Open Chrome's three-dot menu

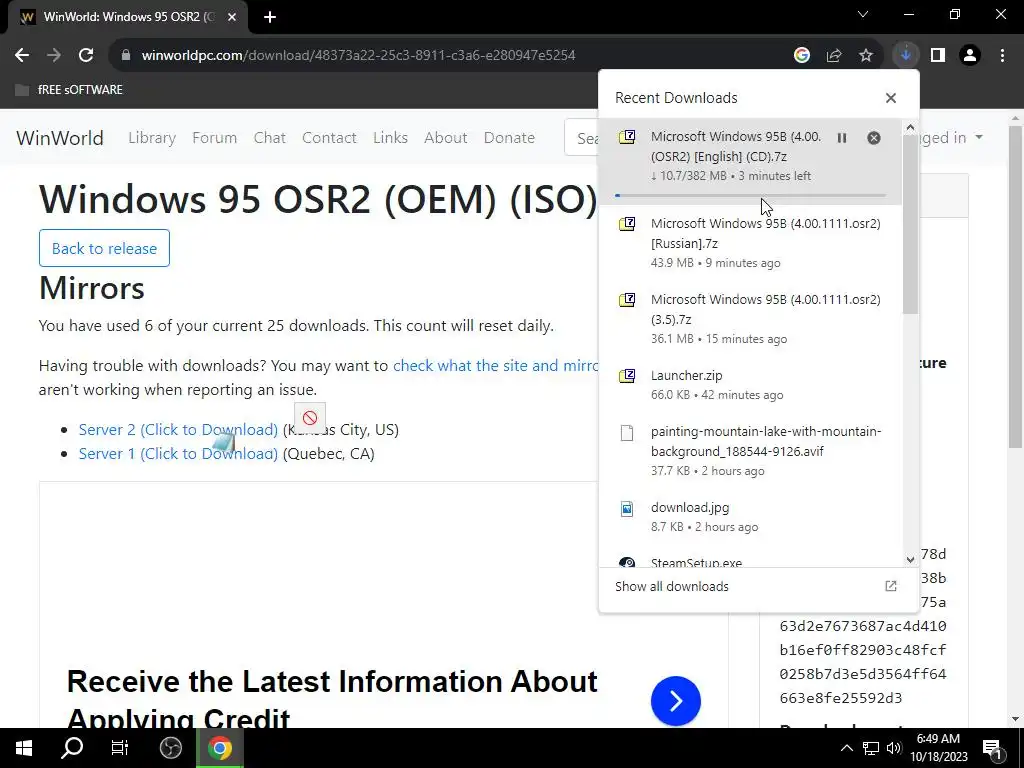[x=1002, y=56]
